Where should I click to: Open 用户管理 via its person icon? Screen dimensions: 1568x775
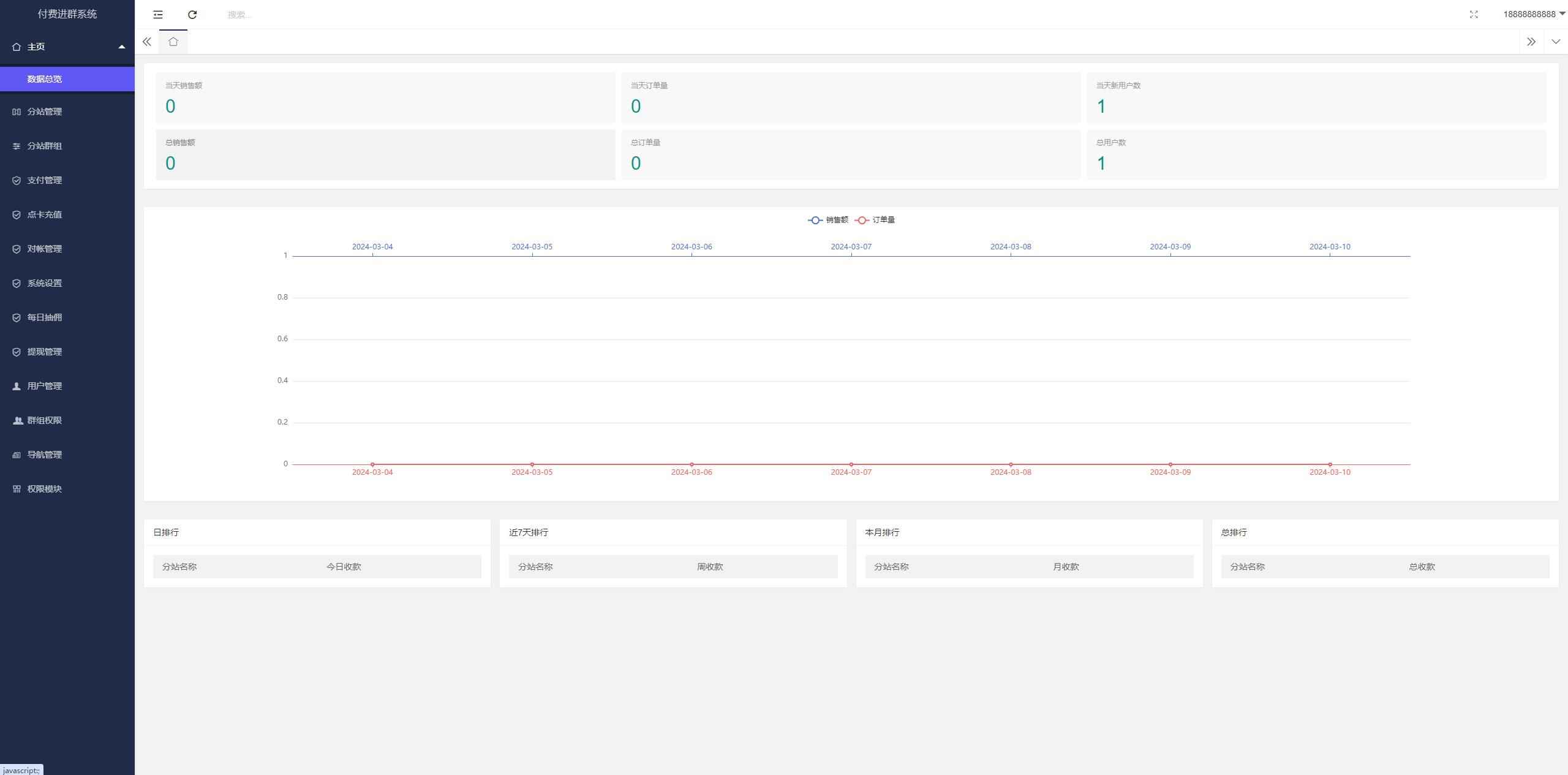tap(17, 386)
